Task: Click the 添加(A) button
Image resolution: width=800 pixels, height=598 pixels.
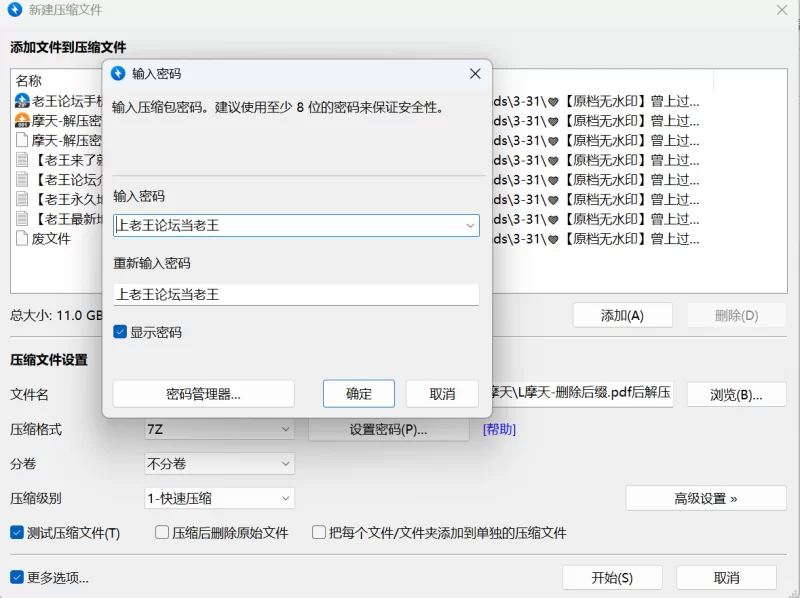Action: coord(622,315)
